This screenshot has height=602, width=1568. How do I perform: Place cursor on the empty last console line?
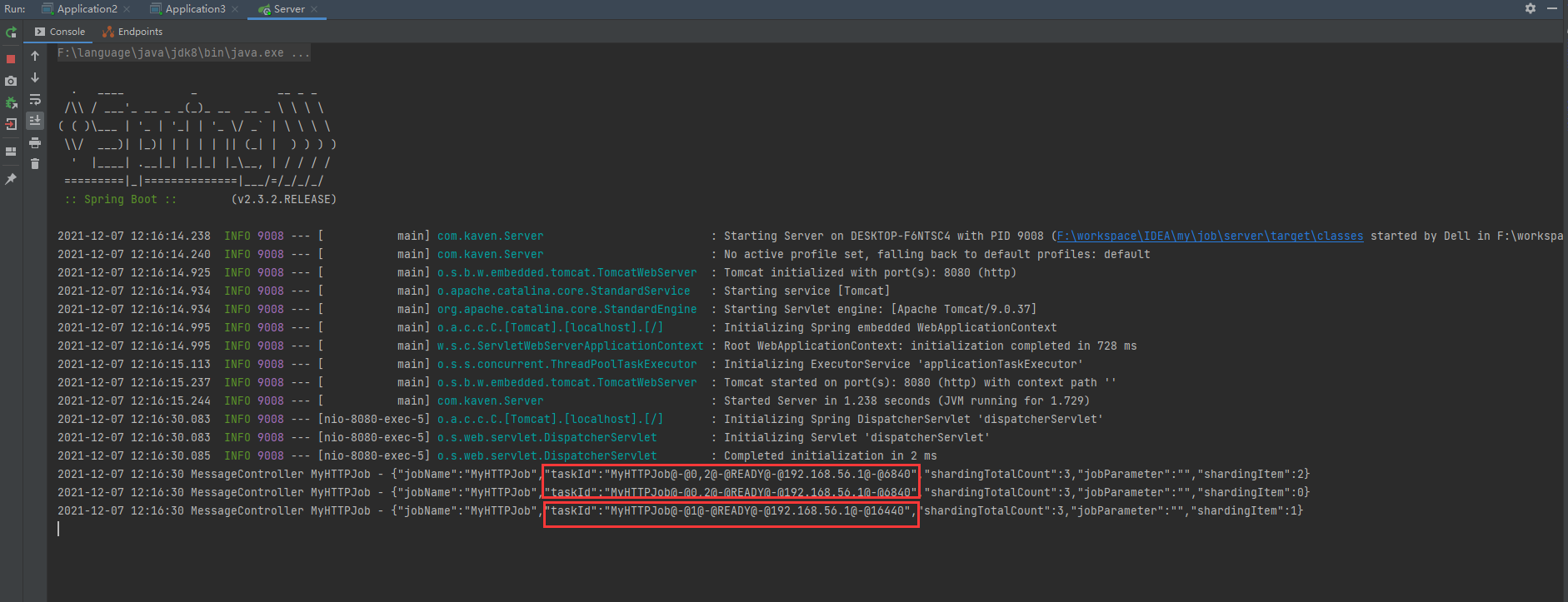[58, 529]
